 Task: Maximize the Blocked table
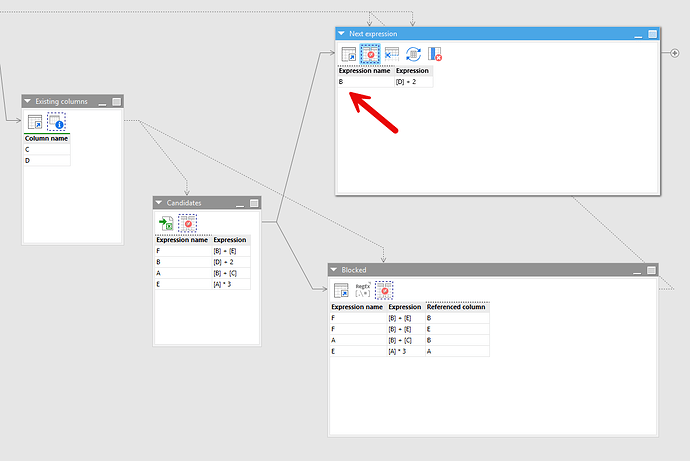(651, 270)
